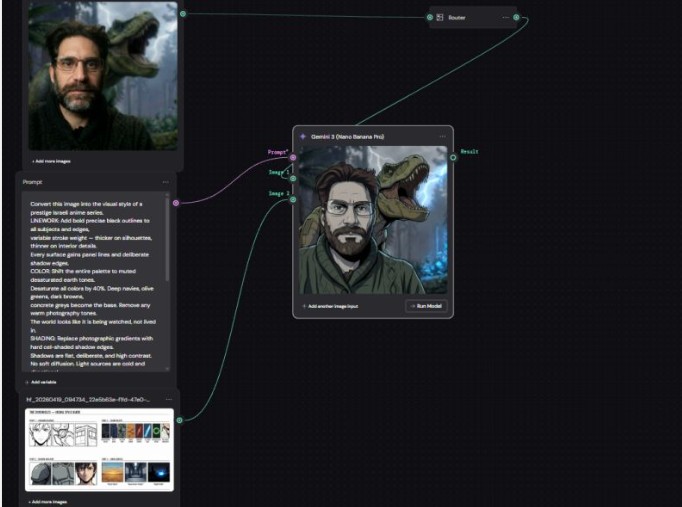Select the Prompt input port on Gemini node
Image resolution: width=682 pixels, height=507 pixels.
pyautogui.click(x=293, y=157)
